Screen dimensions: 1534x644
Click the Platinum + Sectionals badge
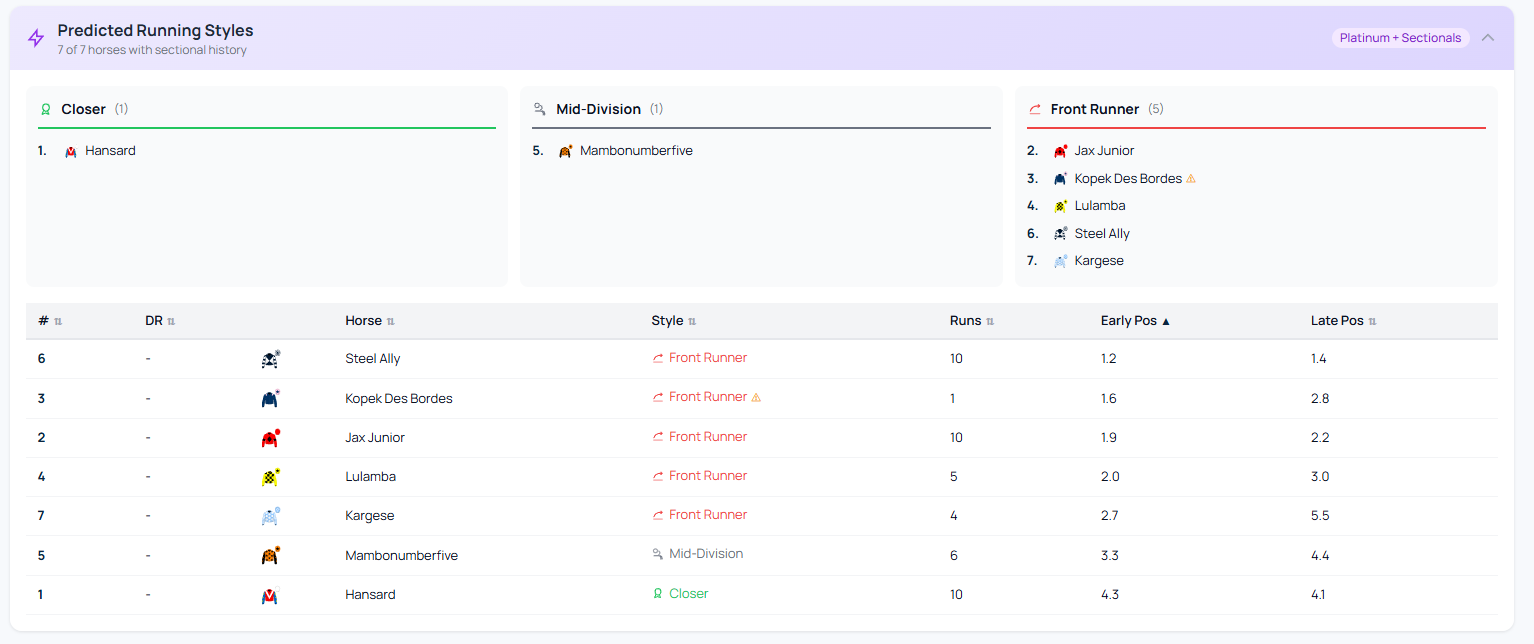click(x=1400, y=38)
